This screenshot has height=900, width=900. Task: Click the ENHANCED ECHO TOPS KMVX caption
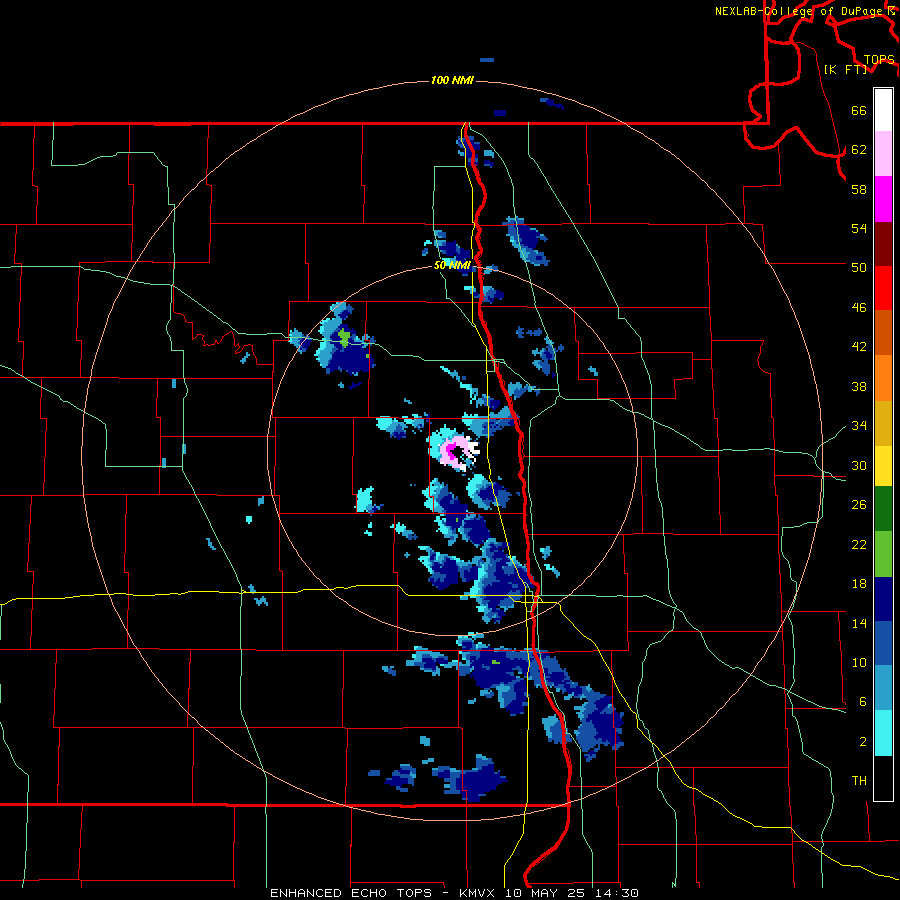point(454,893)
